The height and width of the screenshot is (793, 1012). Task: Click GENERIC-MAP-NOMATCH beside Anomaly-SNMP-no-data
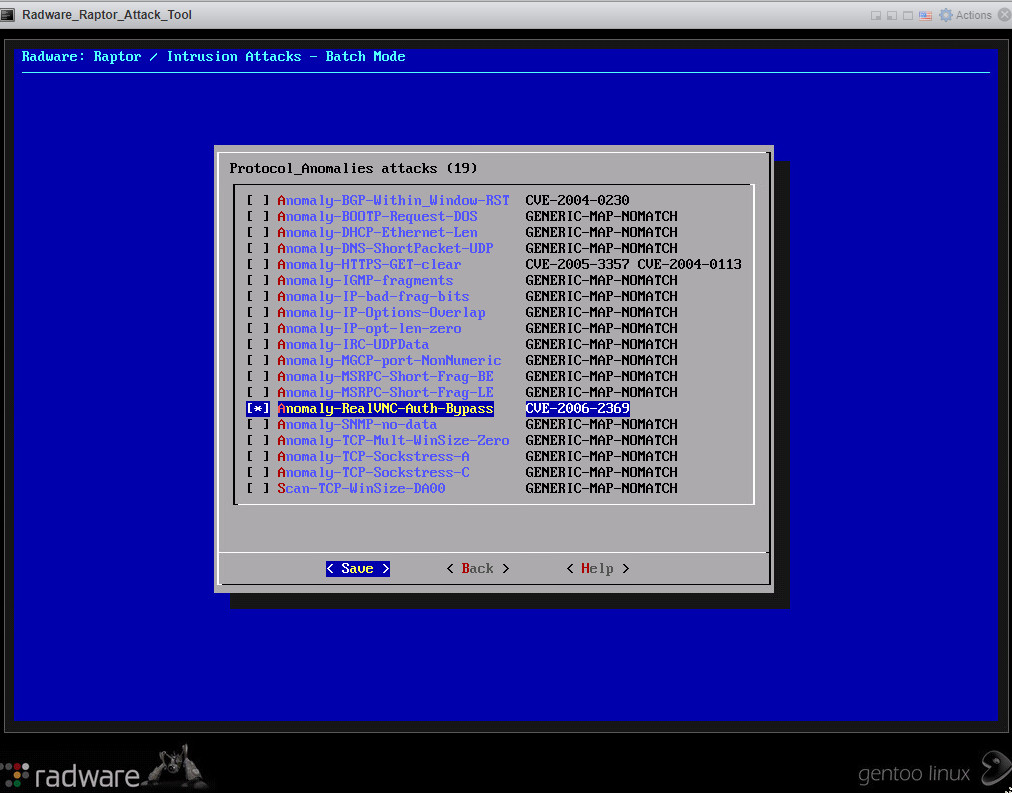point(602,425)
